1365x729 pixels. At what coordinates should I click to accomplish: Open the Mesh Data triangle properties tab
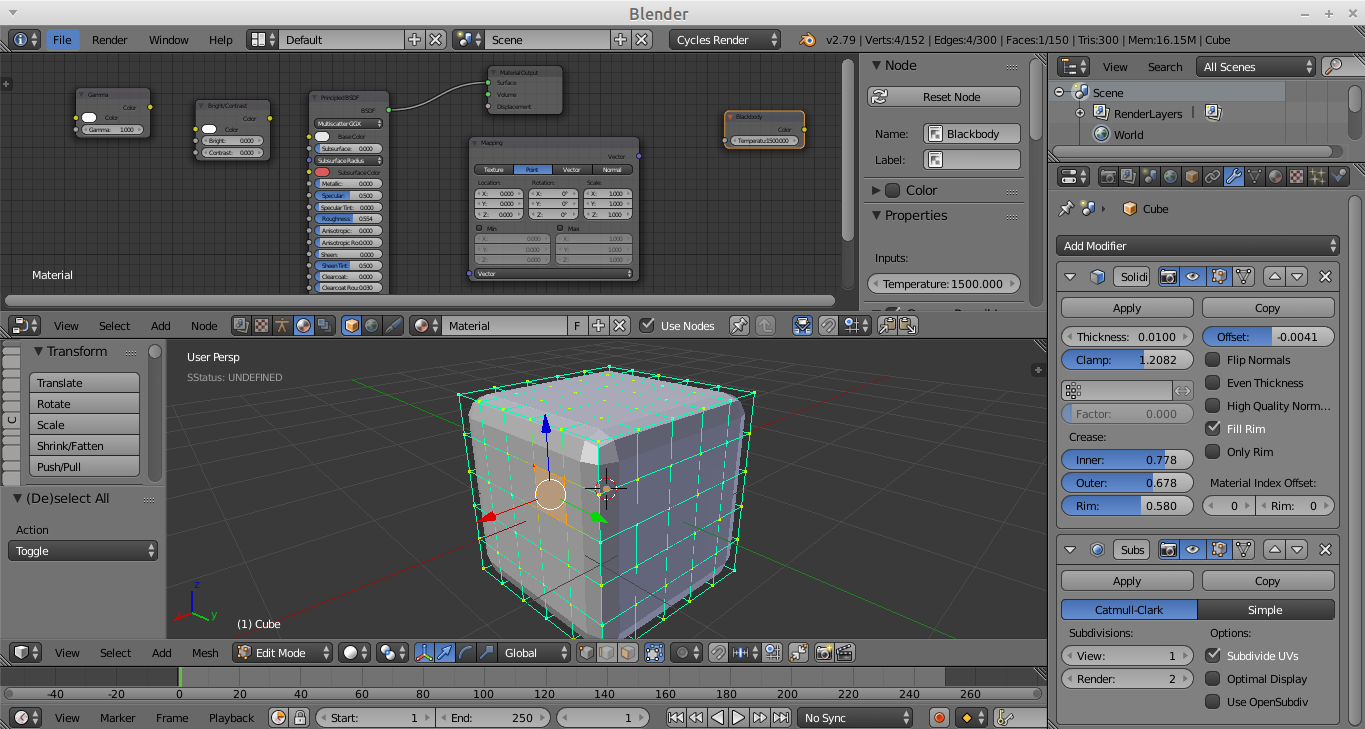[1254, 177]
